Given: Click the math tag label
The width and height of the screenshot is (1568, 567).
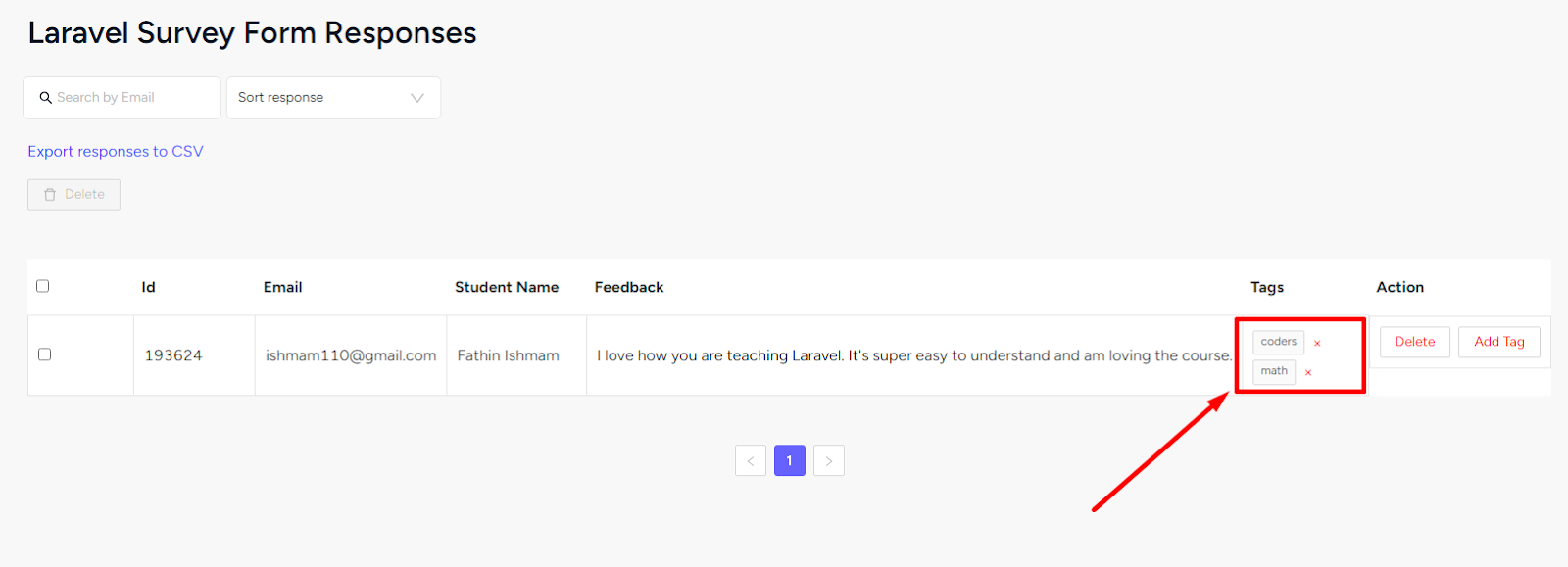Looking at the screenshot, I should [1274, 371].
